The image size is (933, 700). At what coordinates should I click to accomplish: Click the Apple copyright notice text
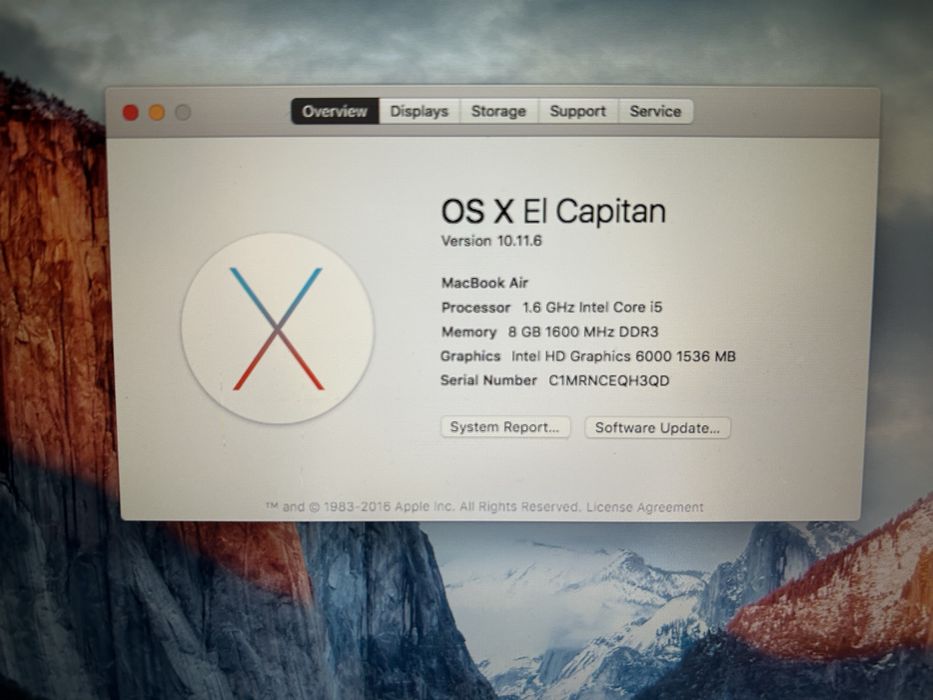click(423, 507)
